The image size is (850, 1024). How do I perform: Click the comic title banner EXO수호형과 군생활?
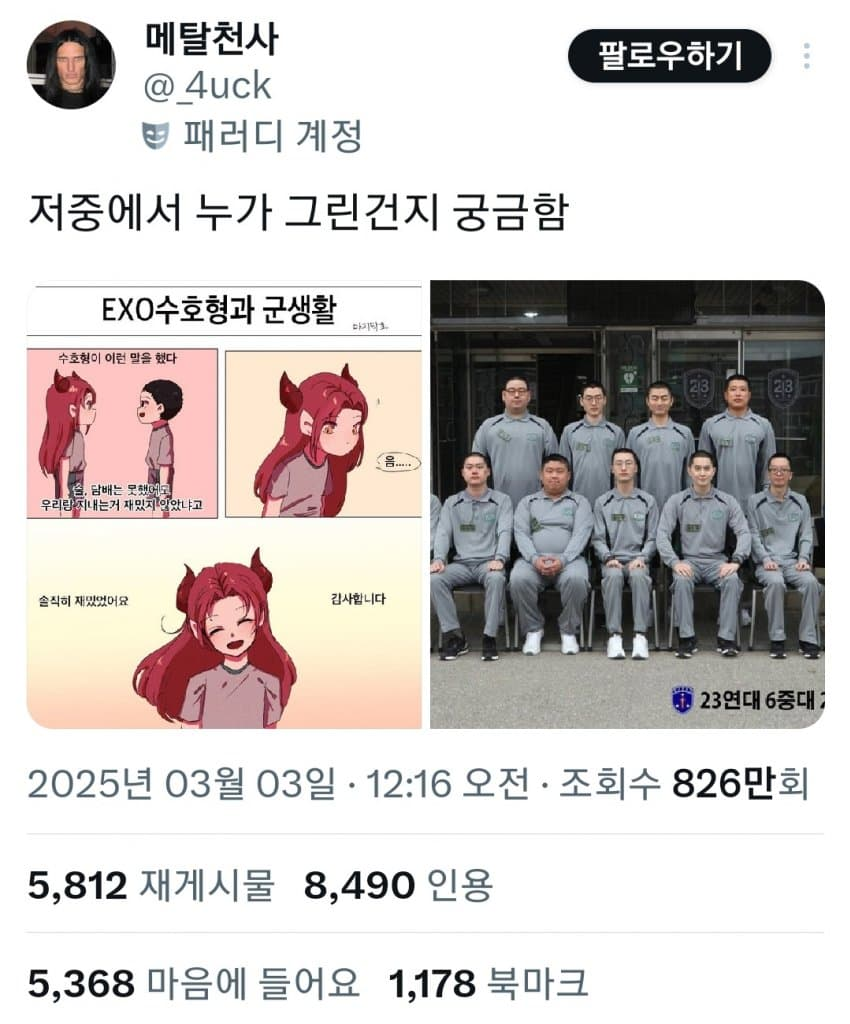click(219, 310)
